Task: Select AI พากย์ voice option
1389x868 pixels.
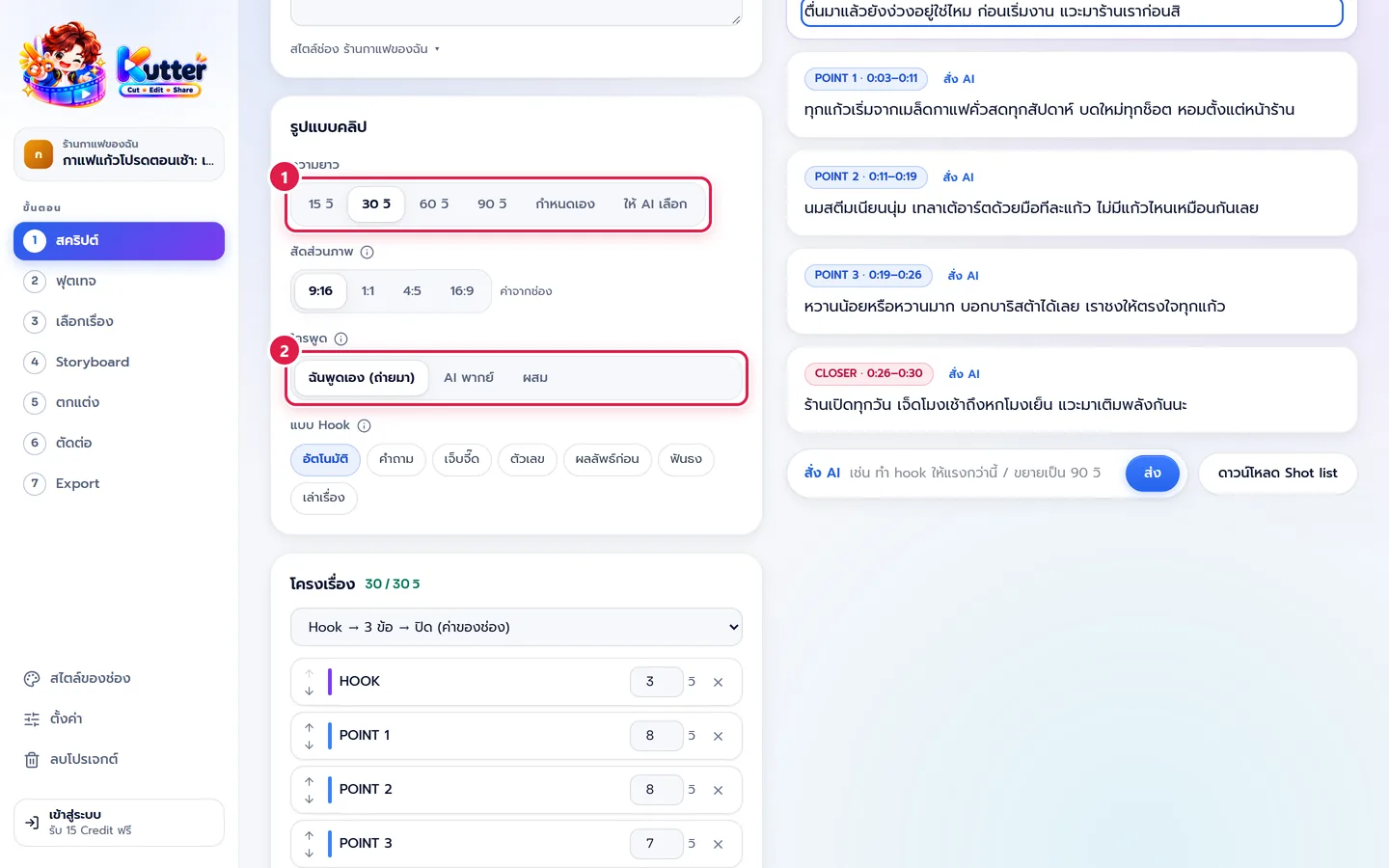Action: coord(469,377)
